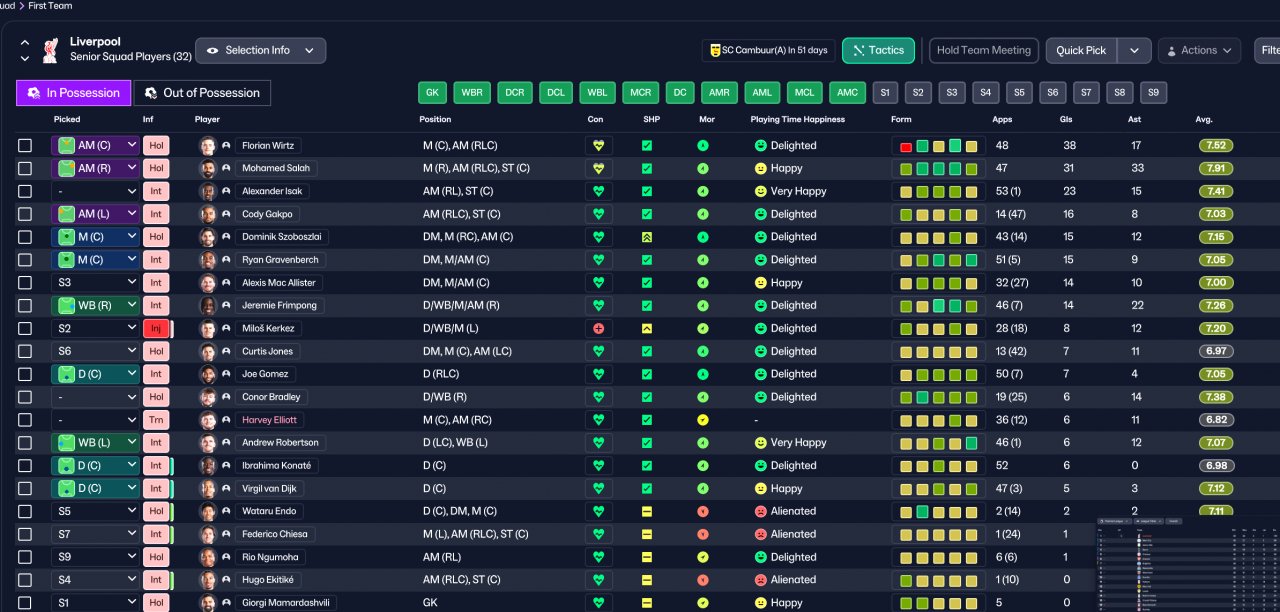This screenshot has width=1280, height=612.
Task: Click Rio Ngumoha's yellow sharpness dash icon
Action: 647,557
